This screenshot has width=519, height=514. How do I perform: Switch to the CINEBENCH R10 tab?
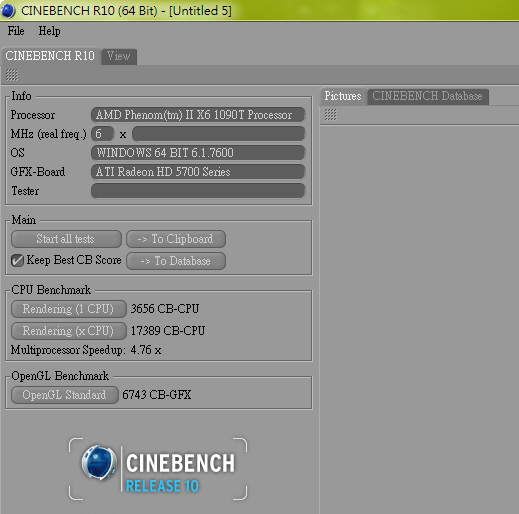click(50, 56)
